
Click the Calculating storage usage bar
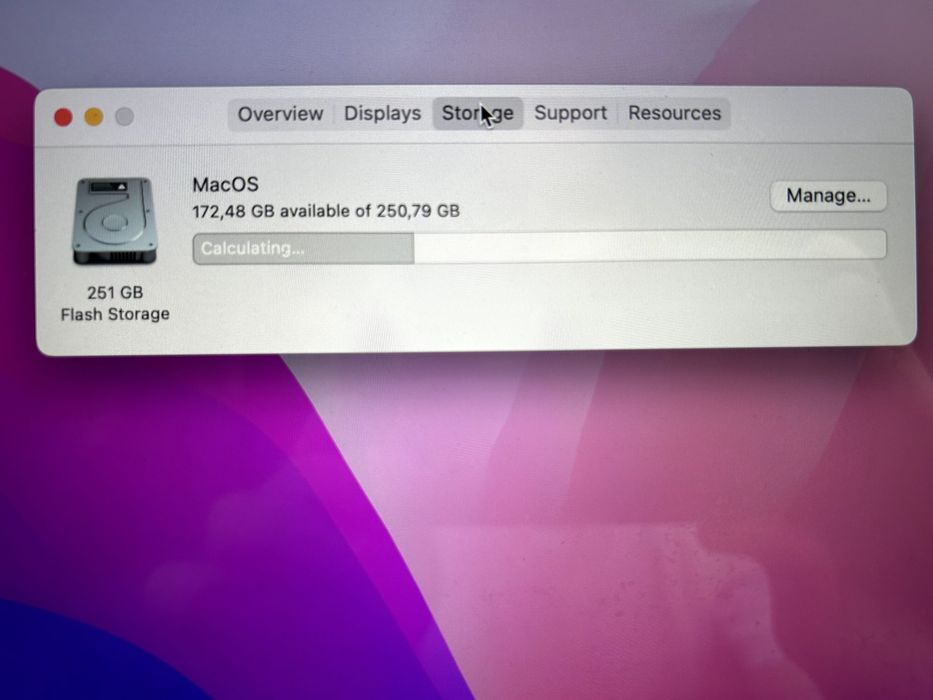pos(539,248)
